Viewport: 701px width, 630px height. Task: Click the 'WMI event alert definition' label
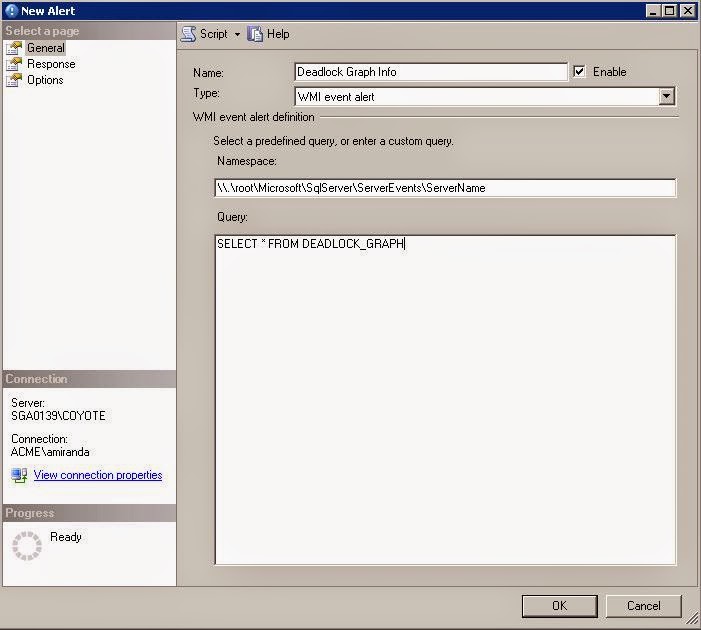(253, 117)
